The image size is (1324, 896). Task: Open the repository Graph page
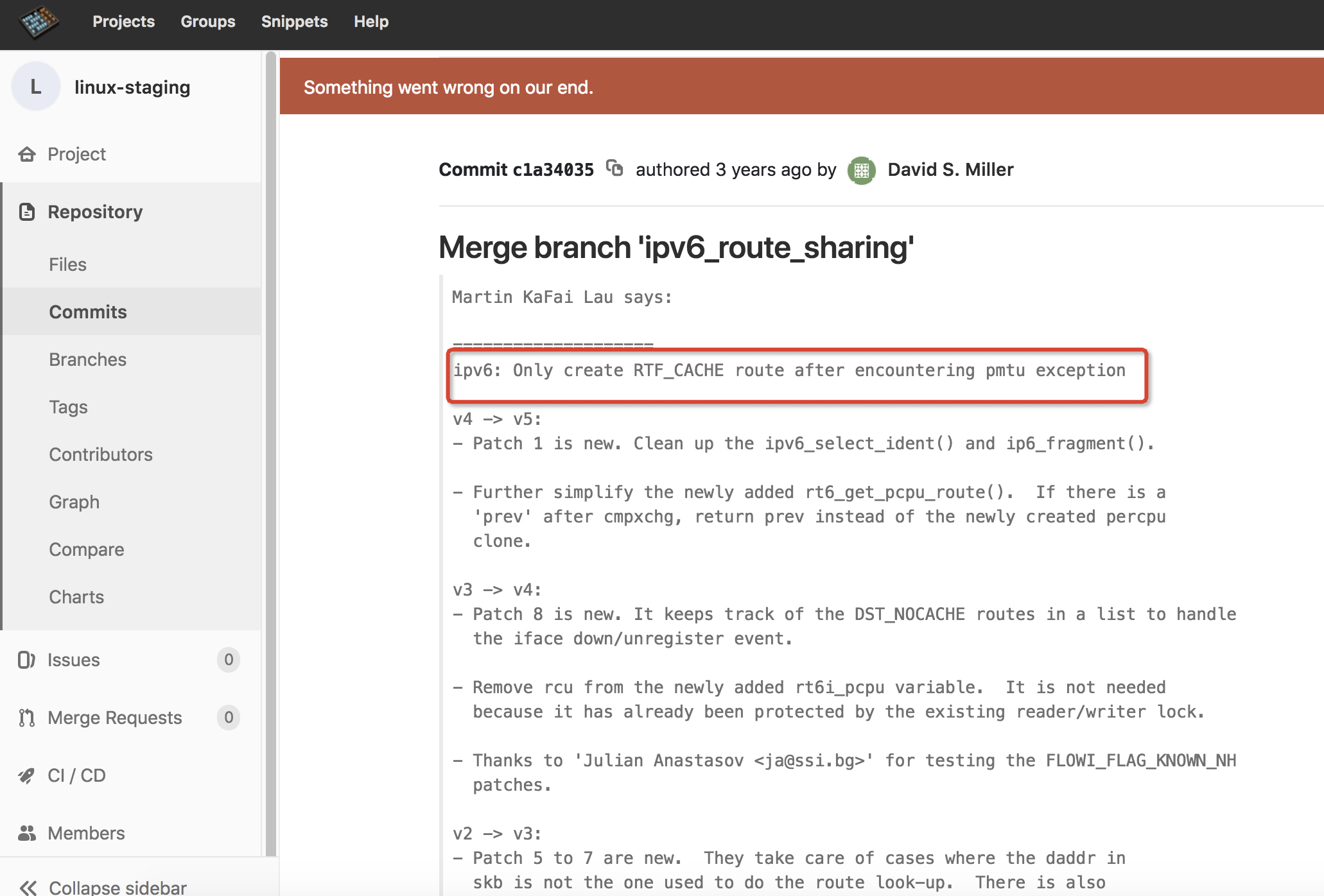click(74, 502)
